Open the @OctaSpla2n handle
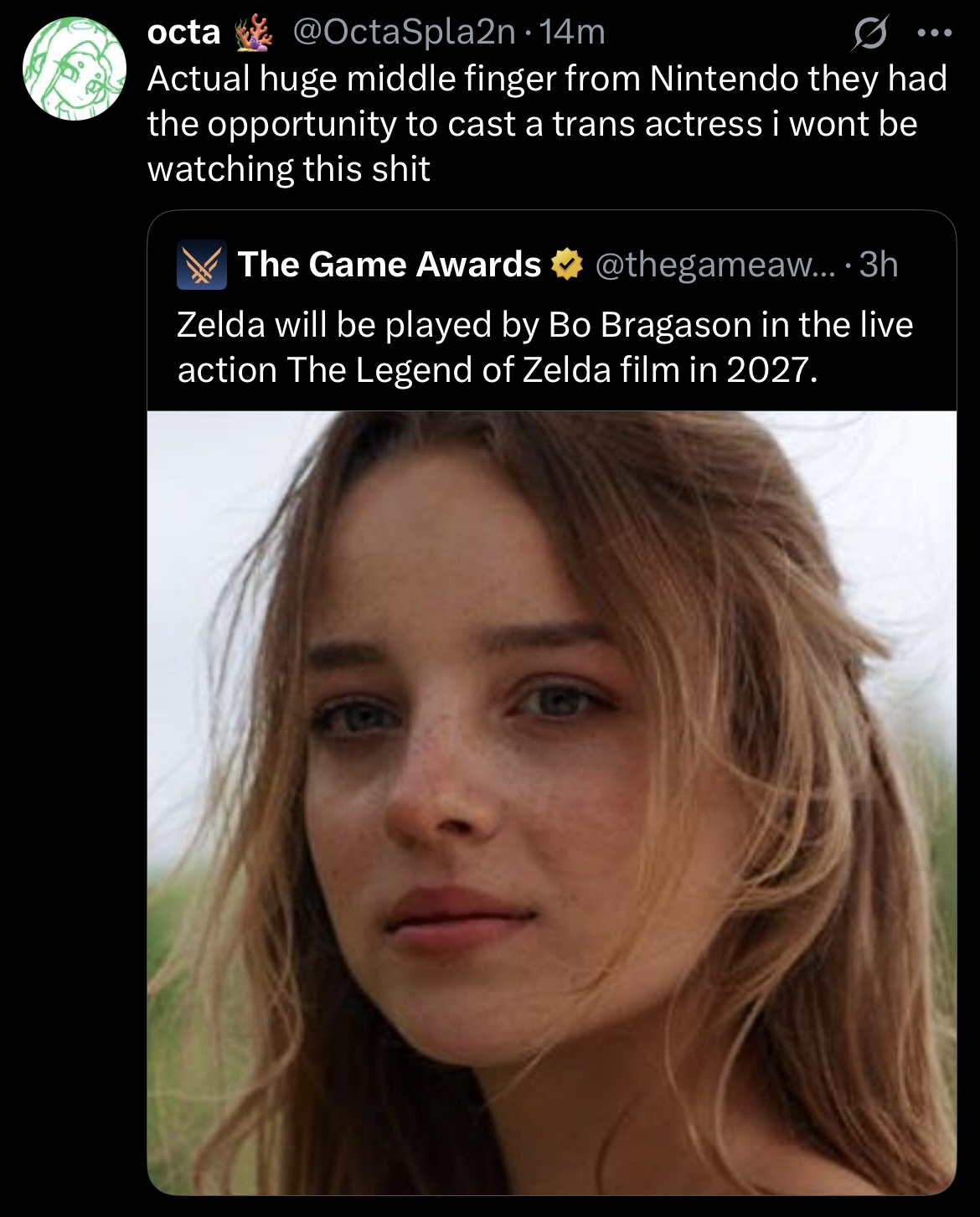 (404, 33)
